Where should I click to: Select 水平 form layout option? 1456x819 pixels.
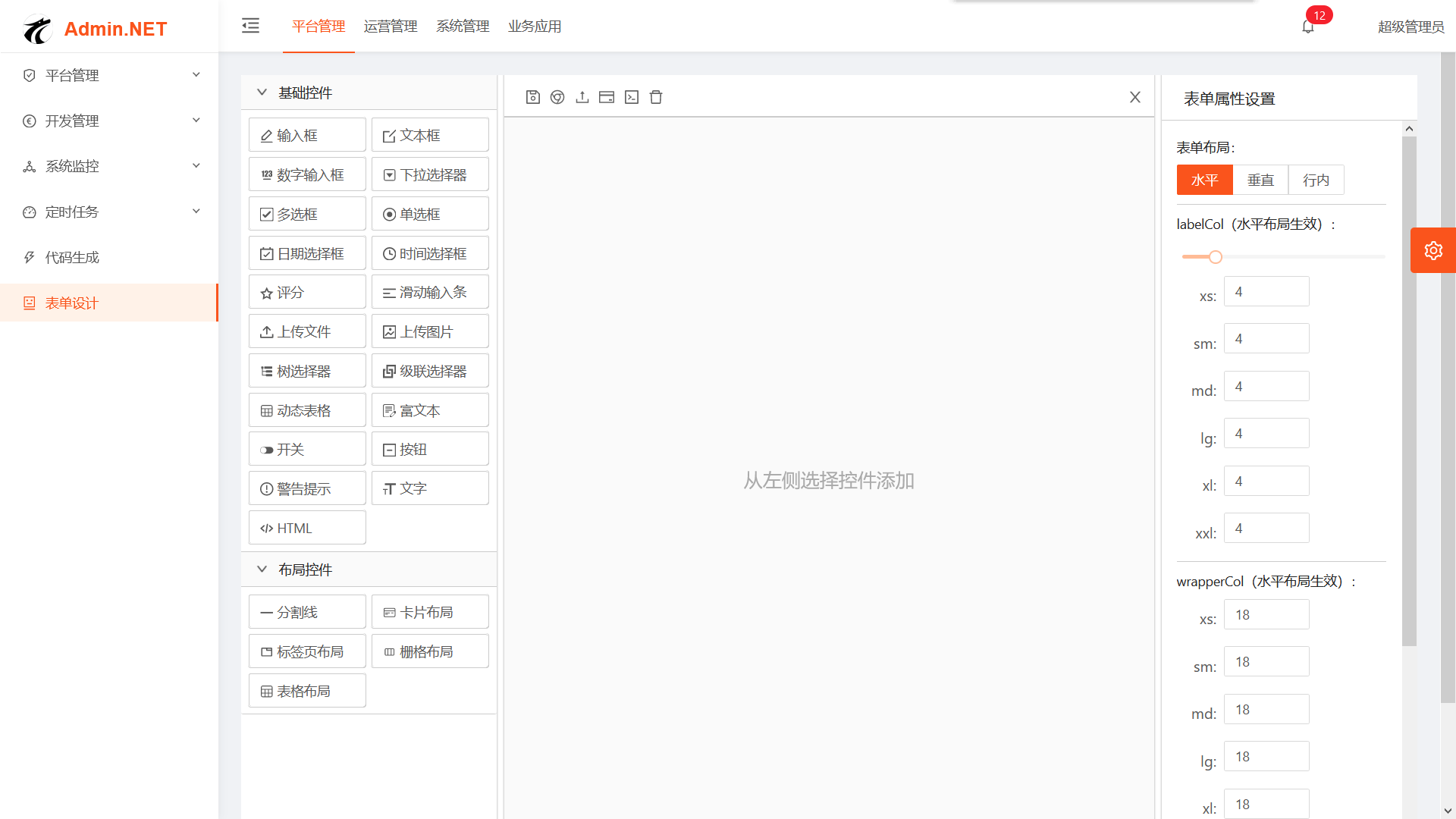1204,180
